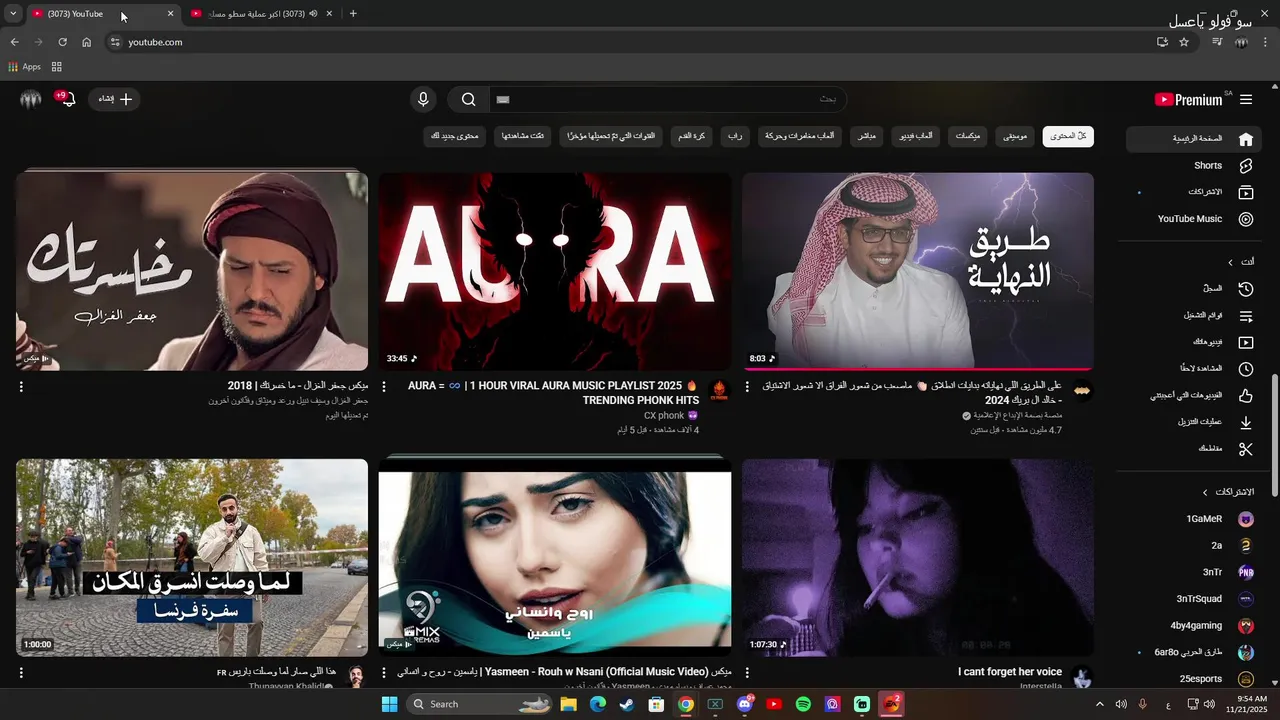Play the سفرة فرنسا video thumbnail
1280x720 pixels.
click(192, 557)
